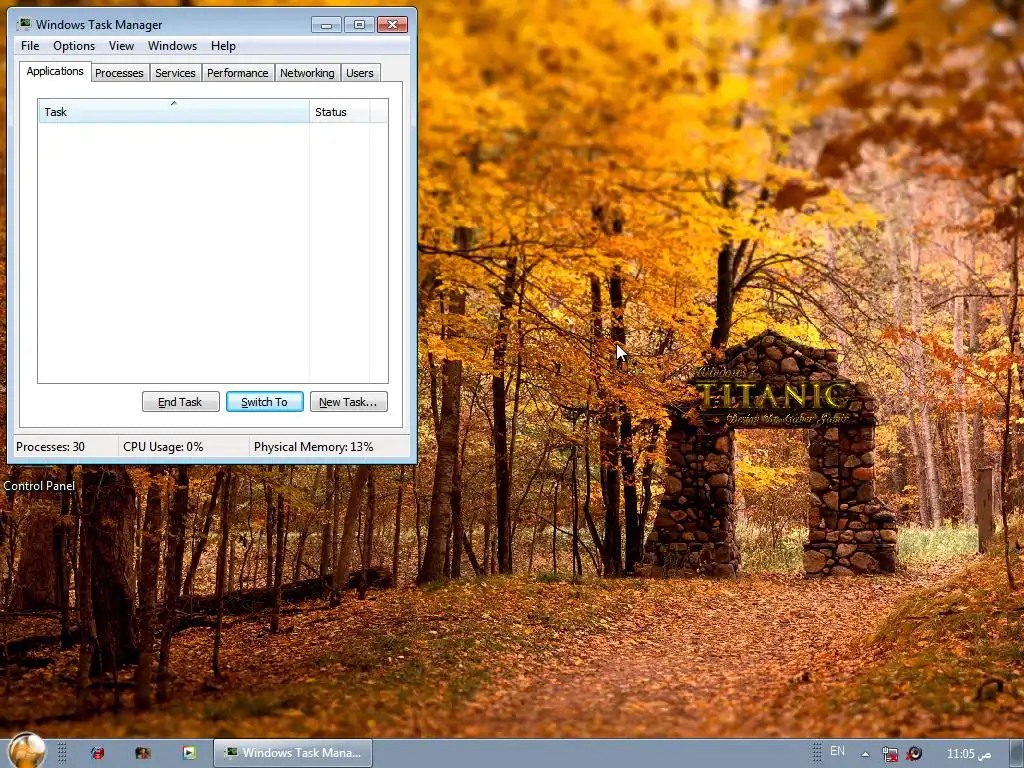Click the New Task... button
Image resolution: width=1024 pixels, height=768 pixels.
348,402
